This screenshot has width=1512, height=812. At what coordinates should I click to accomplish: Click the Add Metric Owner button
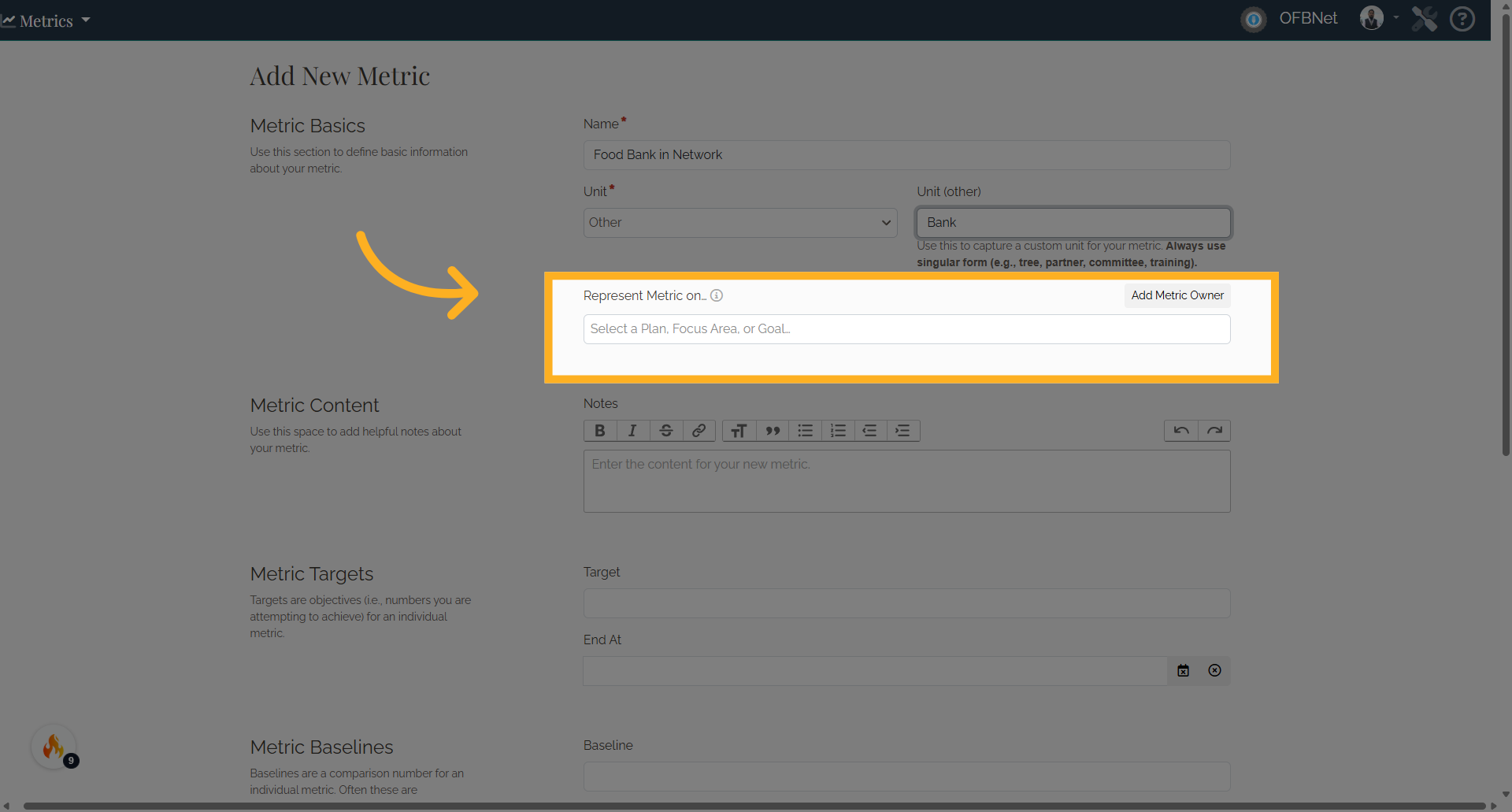coord(1177,295)
